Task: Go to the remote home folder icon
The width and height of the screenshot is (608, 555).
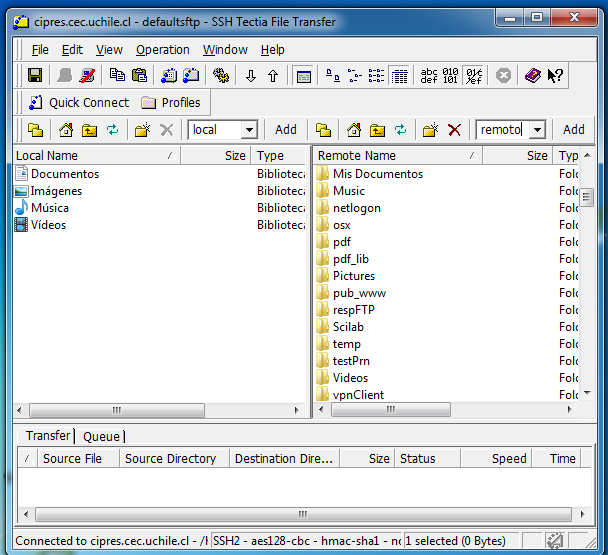Action: tap(354, 130)
